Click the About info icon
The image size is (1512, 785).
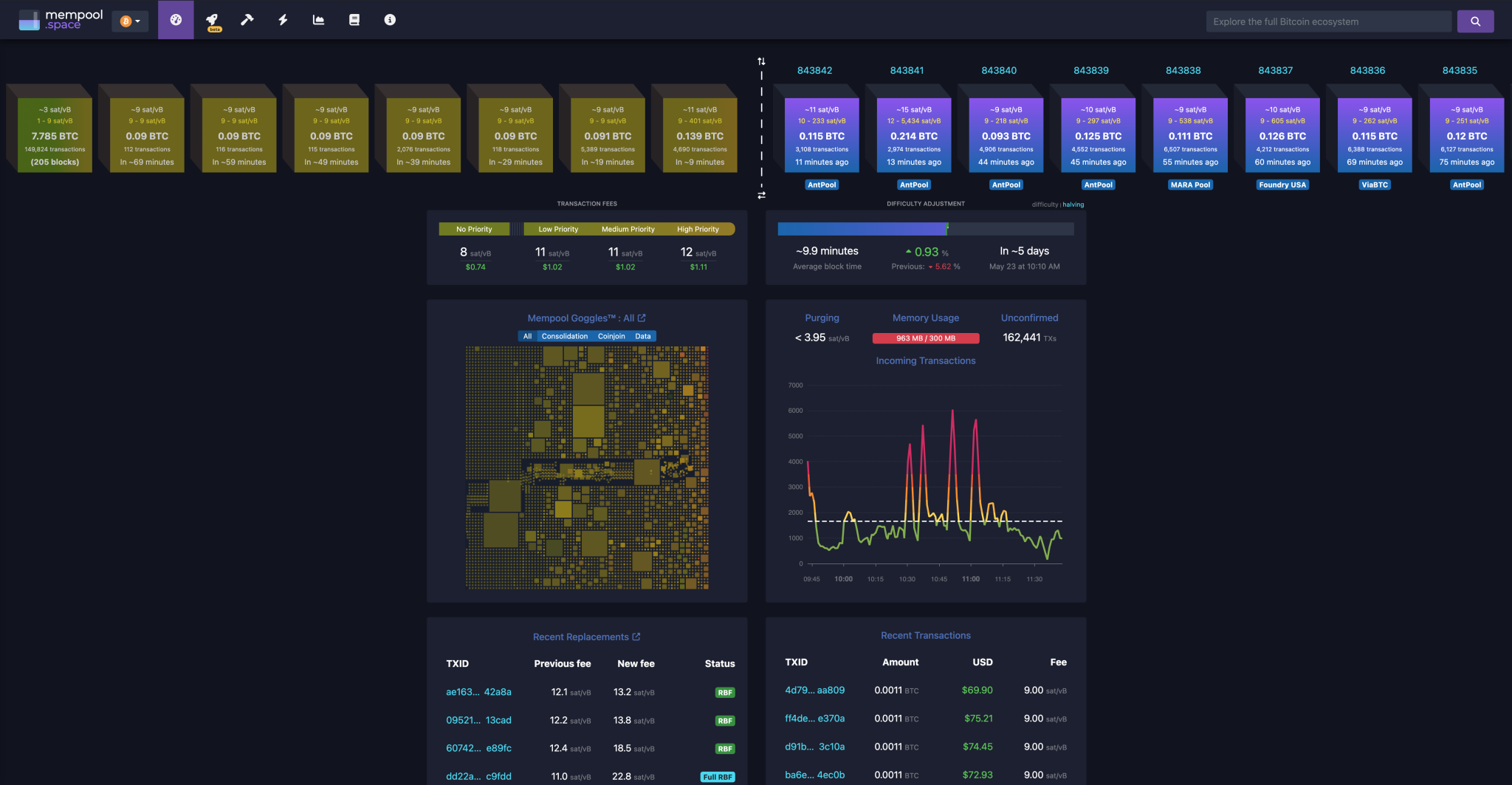tap(390, 20)
